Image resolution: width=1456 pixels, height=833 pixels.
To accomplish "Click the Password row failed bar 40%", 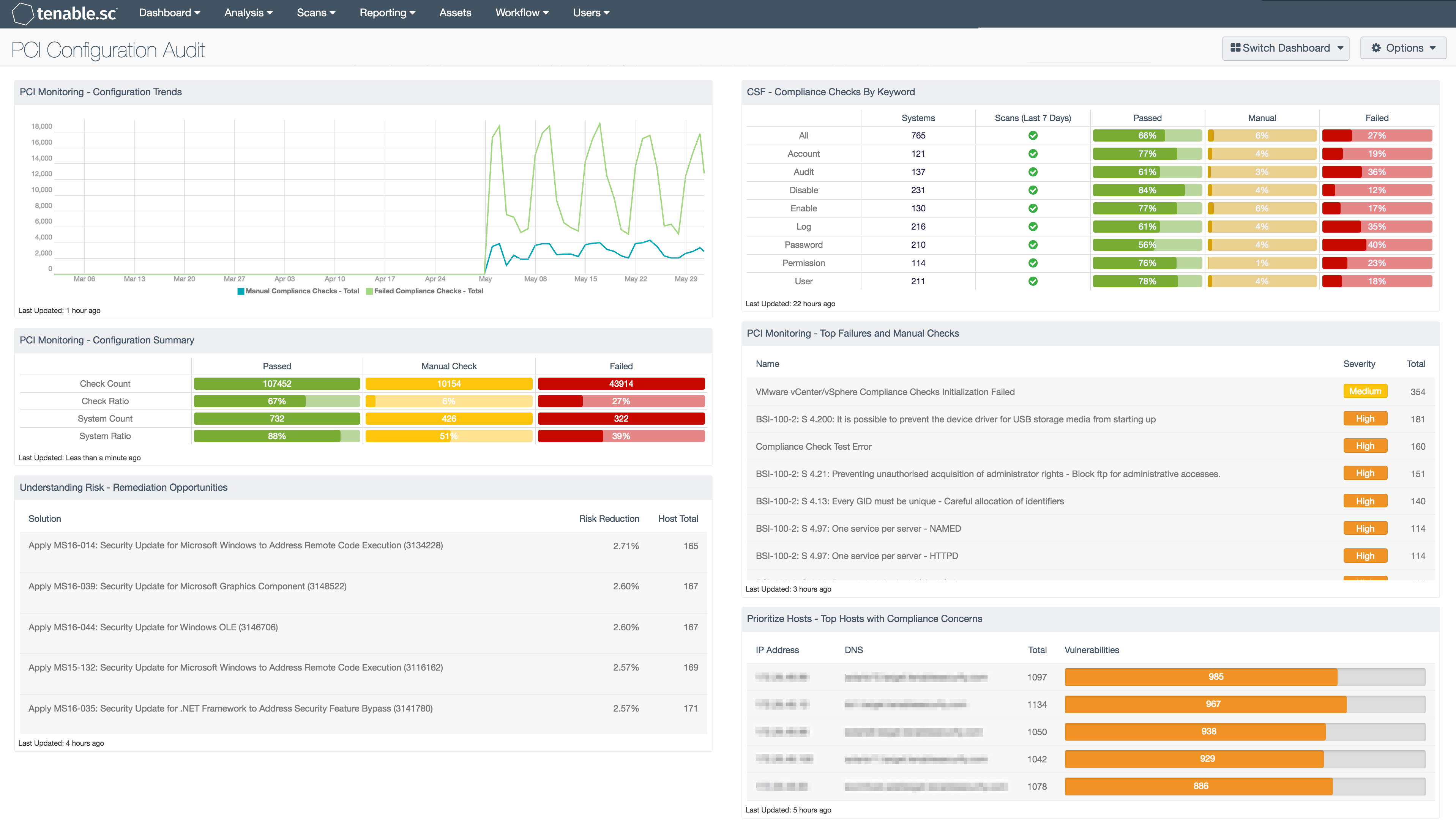I will pos(1377,245).
